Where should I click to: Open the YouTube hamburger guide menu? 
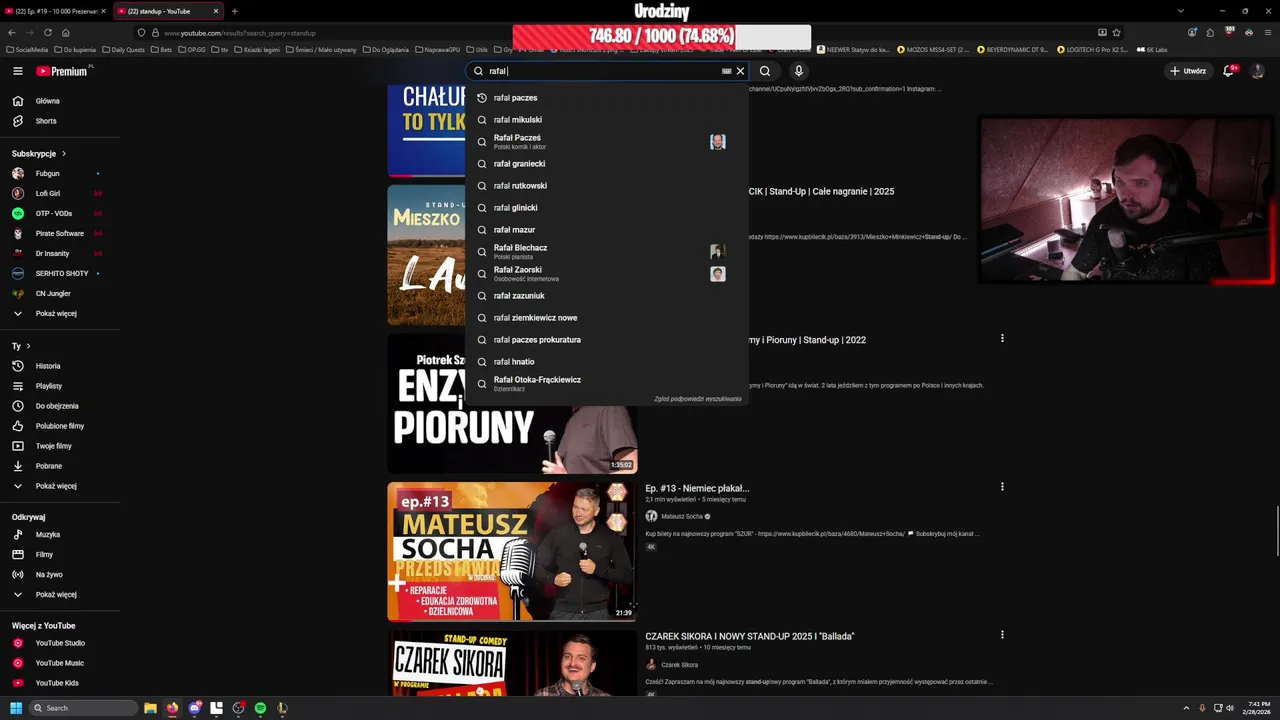(x=17, y=71)
